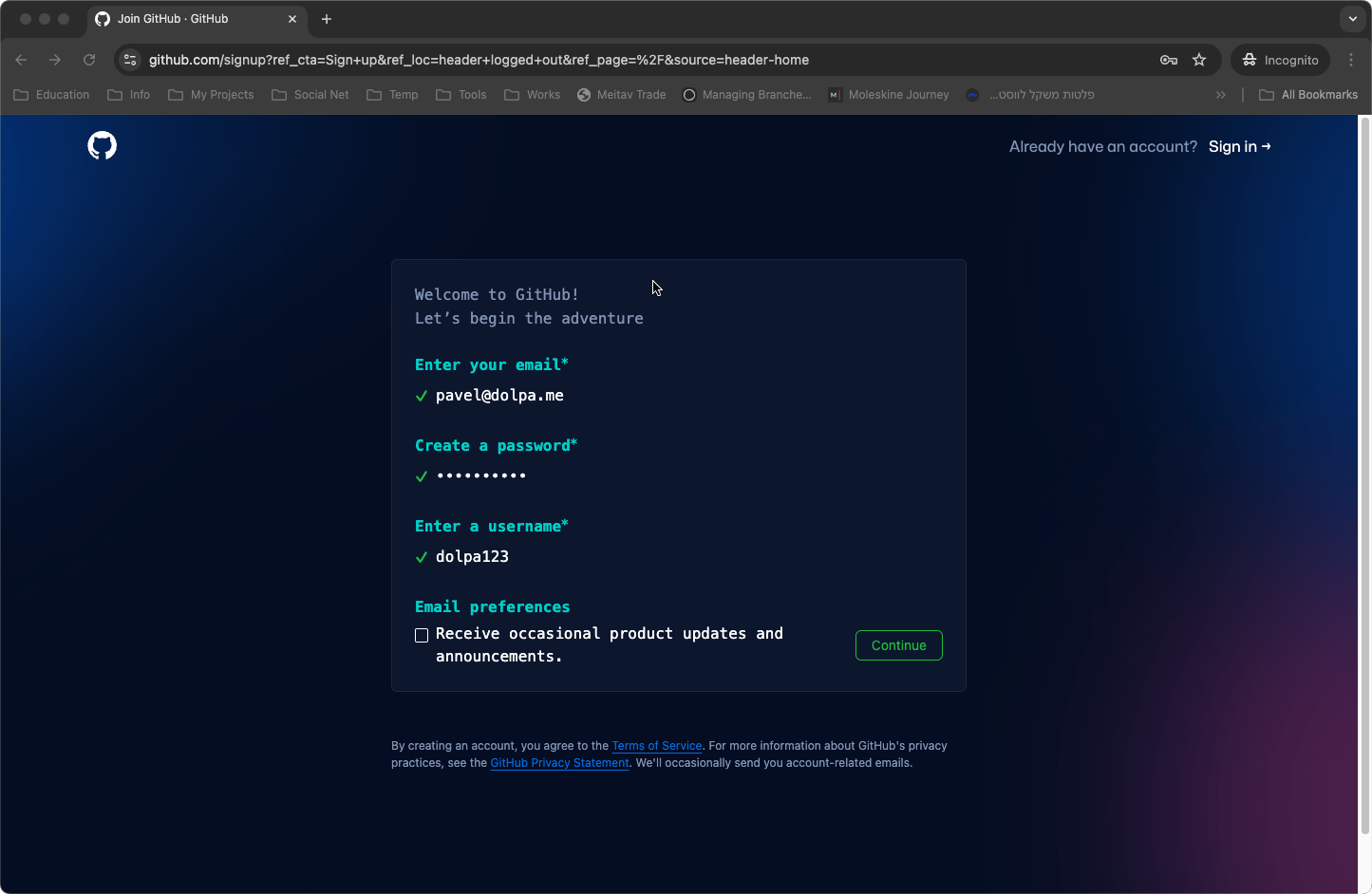
Task: Open new tab with plus icon
Action: click(x=327, y=19)
